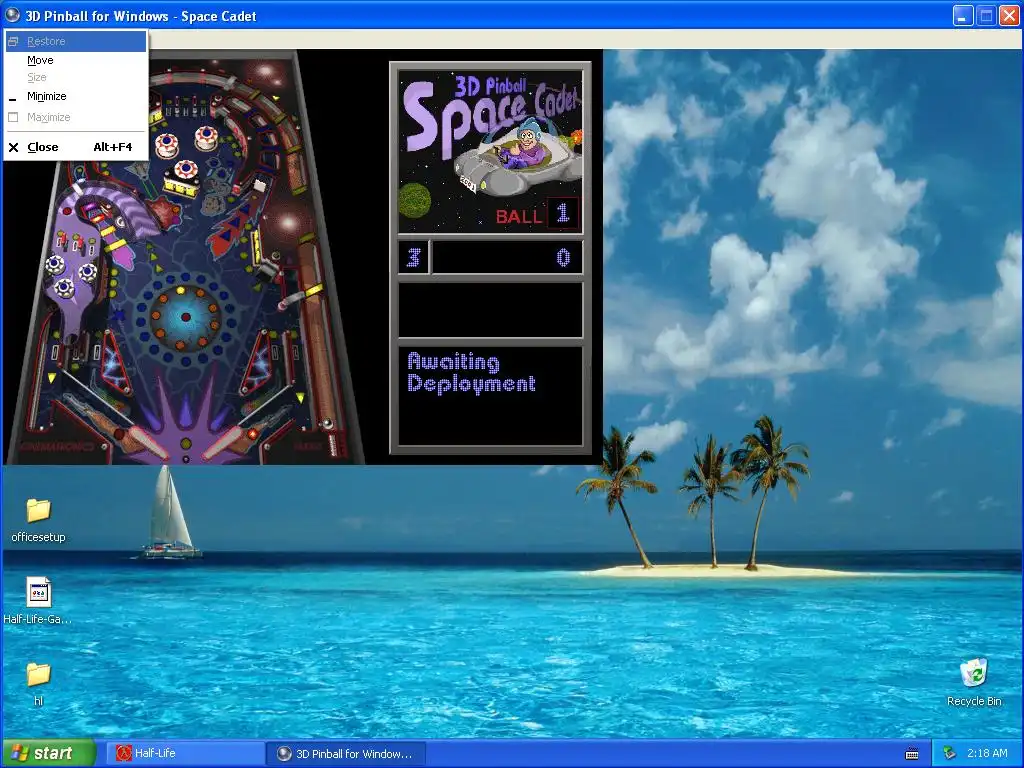Click the 2:18 AM clock
1024x768 pixels.
(987, 753)
